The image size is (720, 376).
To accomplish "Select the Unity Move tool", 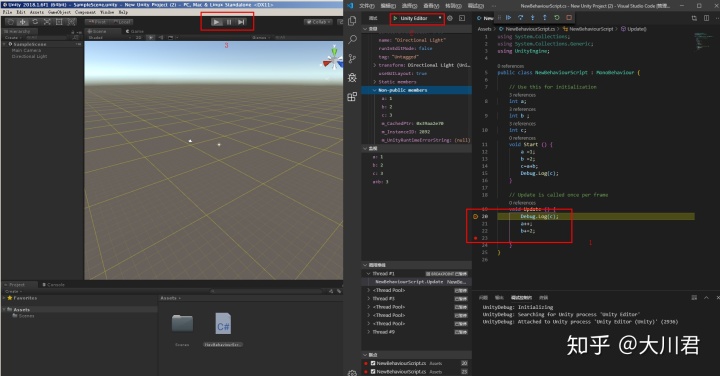I will [22, 22].
